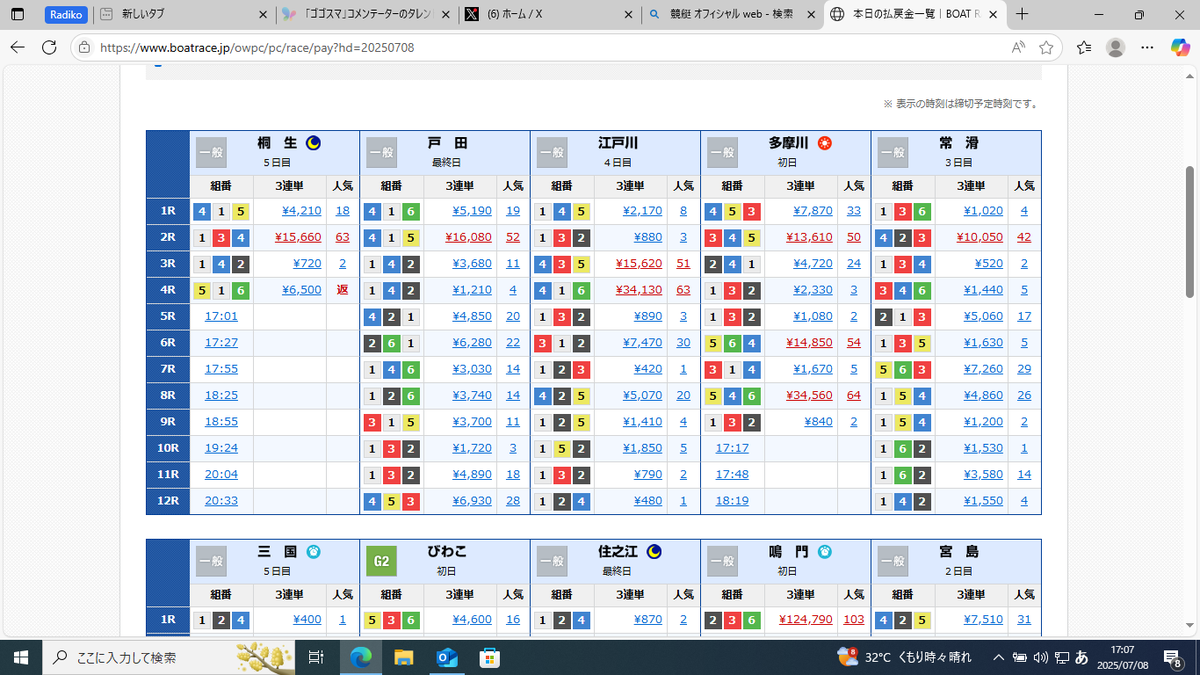Screen dimensions: 1200x675
Task: Switch to the ゴゴスマ コメンテーター tab
Action: [366, 15]
